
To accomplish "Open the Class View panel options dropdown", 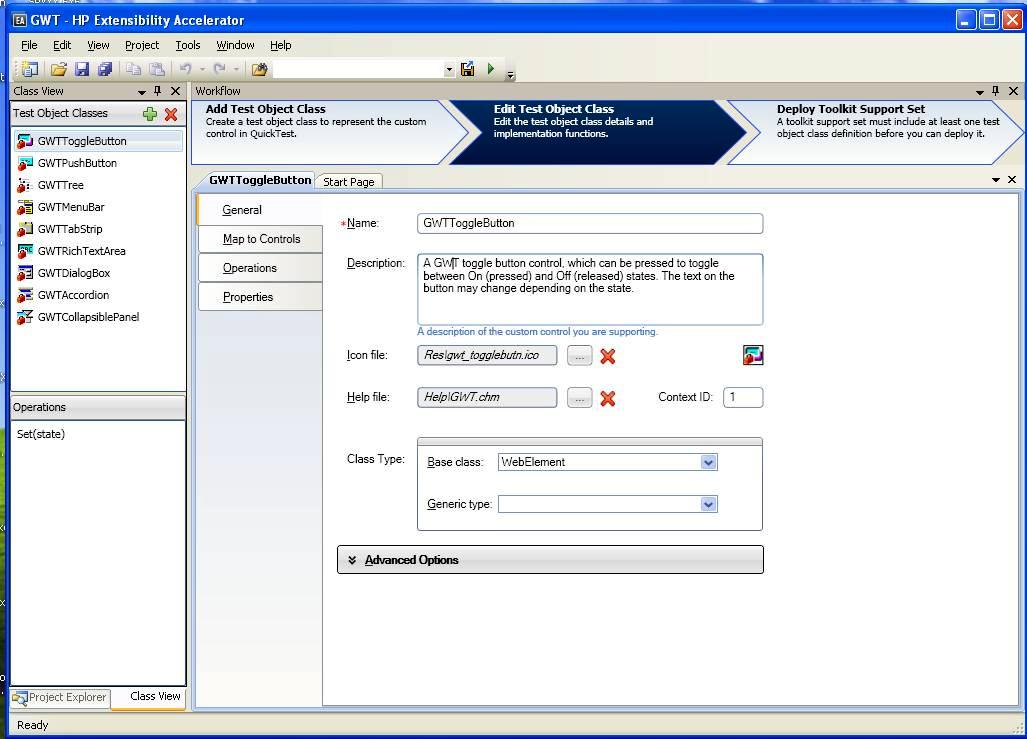I will pyautogui.click(x=141, y=92).
